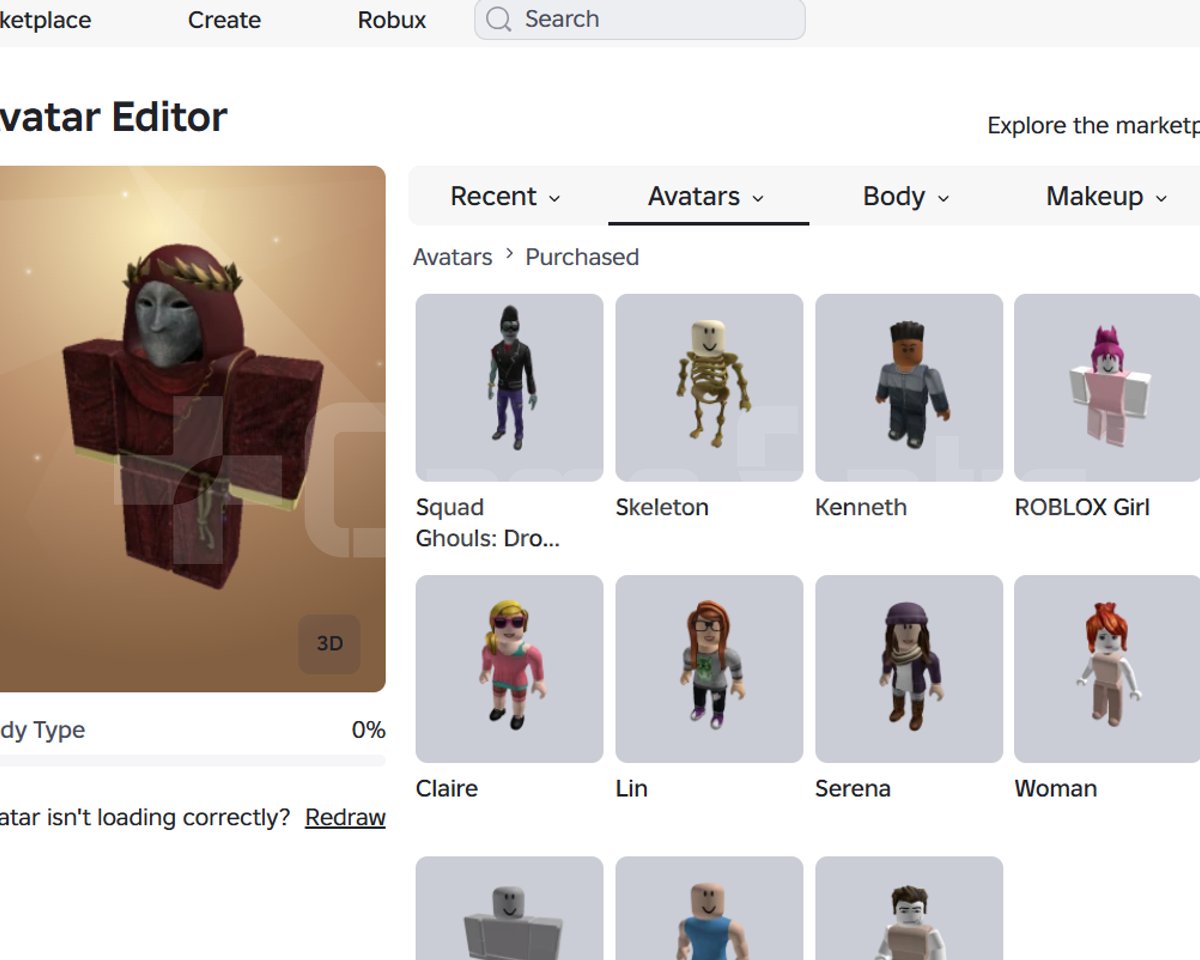This screenshot has height=960, width=1200.
Task: Open the Robux nav item
Action: pos(392,20)
